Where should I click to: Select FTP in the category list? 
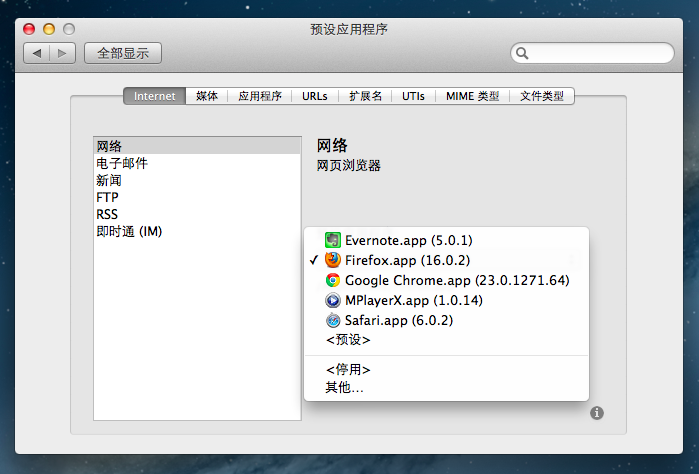point(197,197)
